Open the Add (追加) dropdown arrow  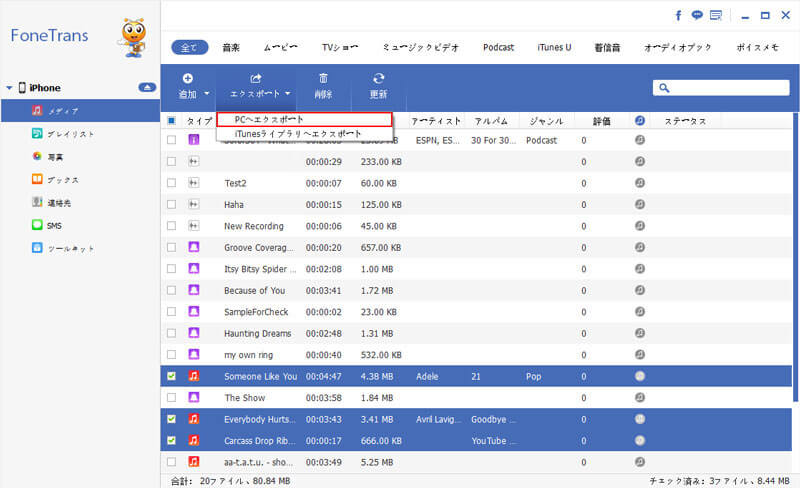coord(207,93)
